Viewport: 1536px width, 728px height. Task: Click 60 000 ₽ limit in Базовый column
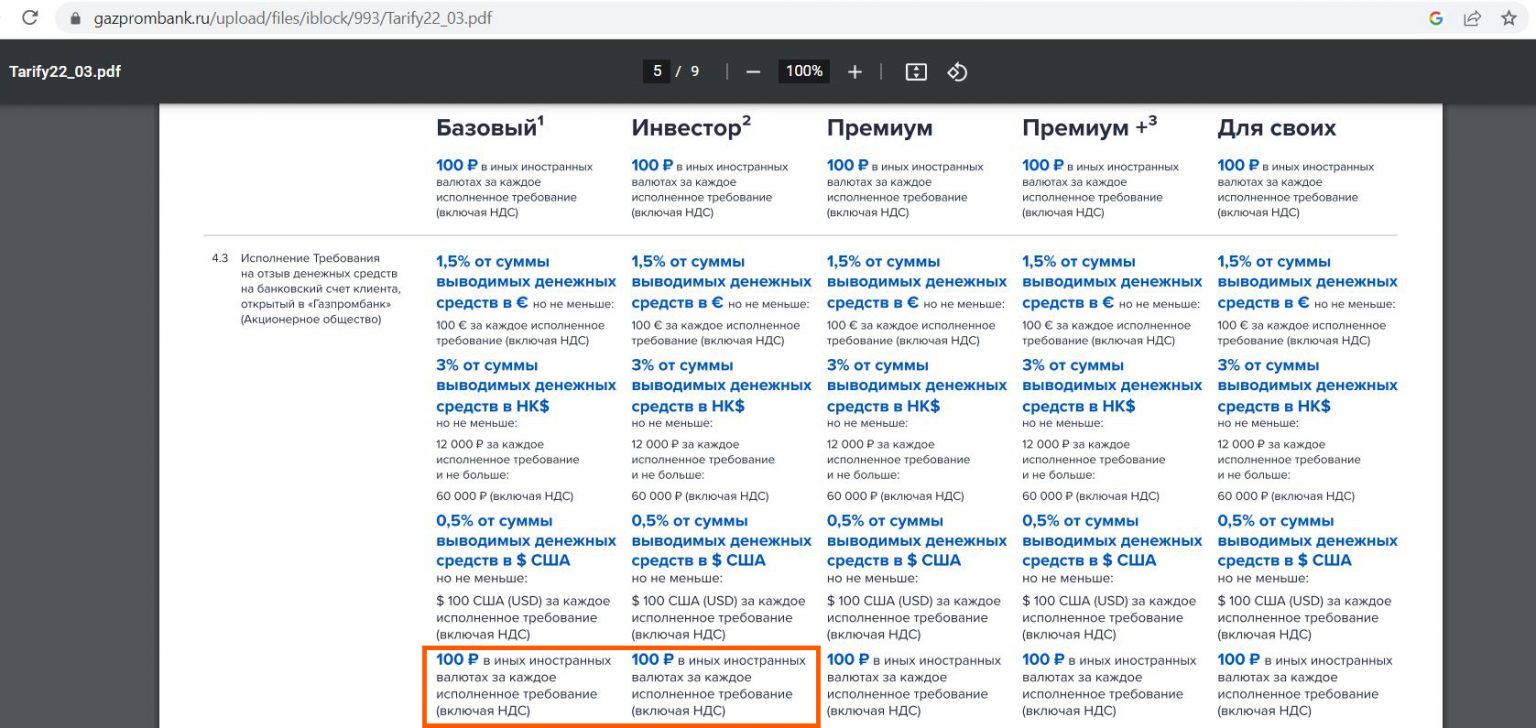tap(504, 496)
